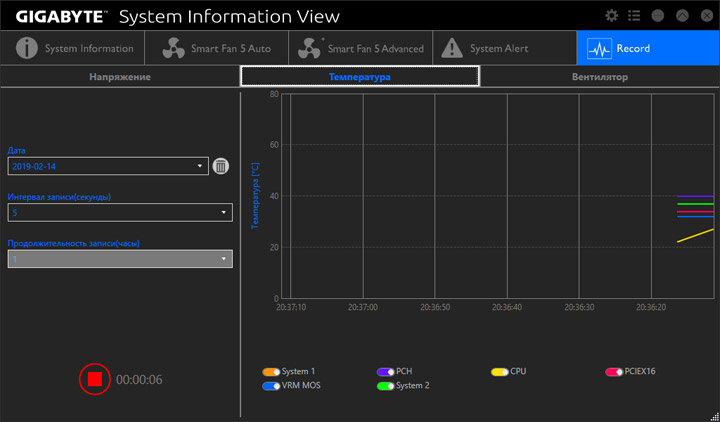720x422 pixels.
Task: Switch to System Alert tab
Action: tap(504, 48)
